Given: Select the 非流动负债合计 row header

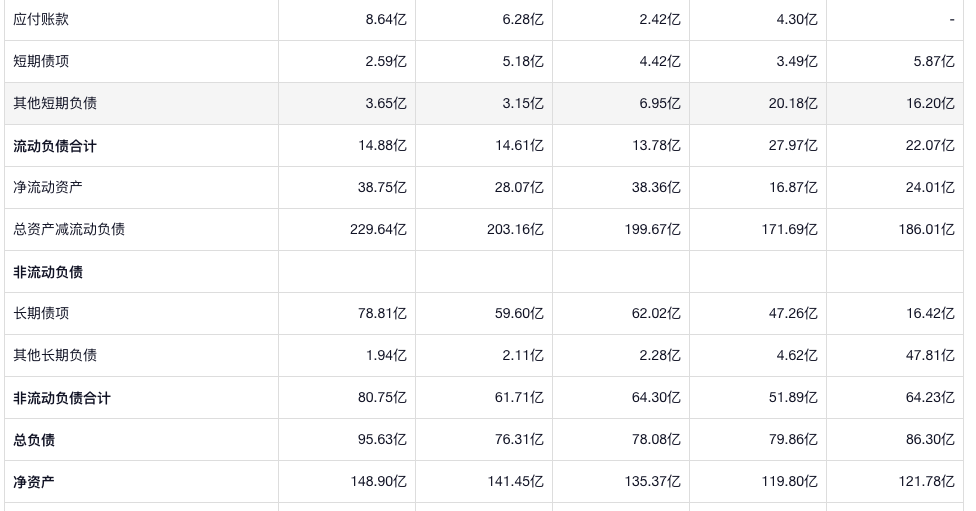Looking at the screenshot, I should (x=62, y=398).
